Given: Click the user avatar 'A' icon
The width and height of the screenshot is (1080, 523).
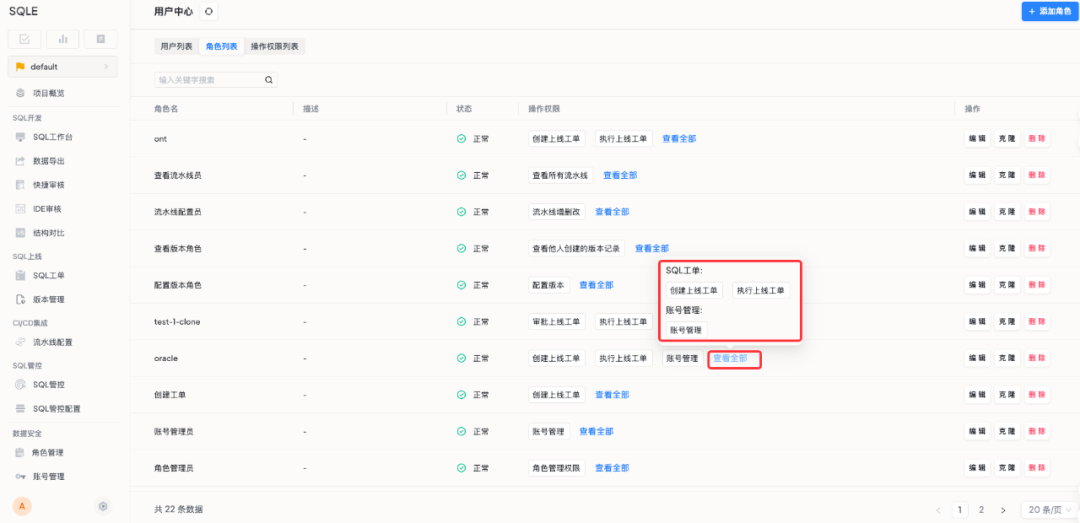Looking at the screenshot, I should point(22,506).
